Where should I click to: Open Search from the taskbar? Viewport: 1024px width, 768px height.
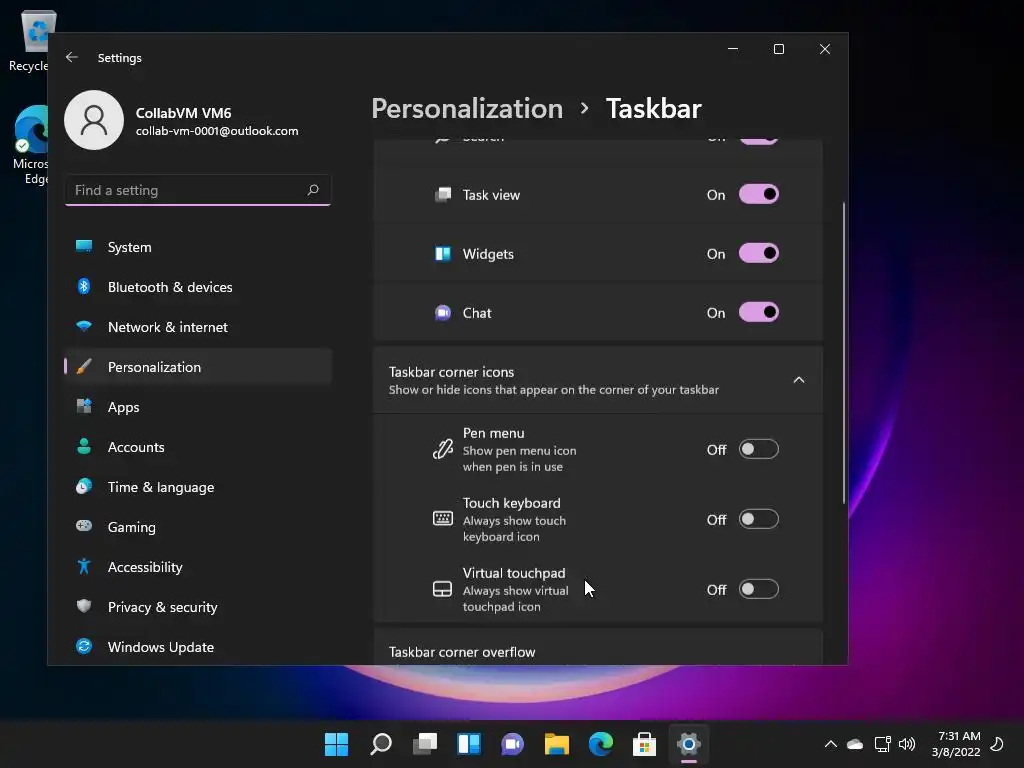381,744
